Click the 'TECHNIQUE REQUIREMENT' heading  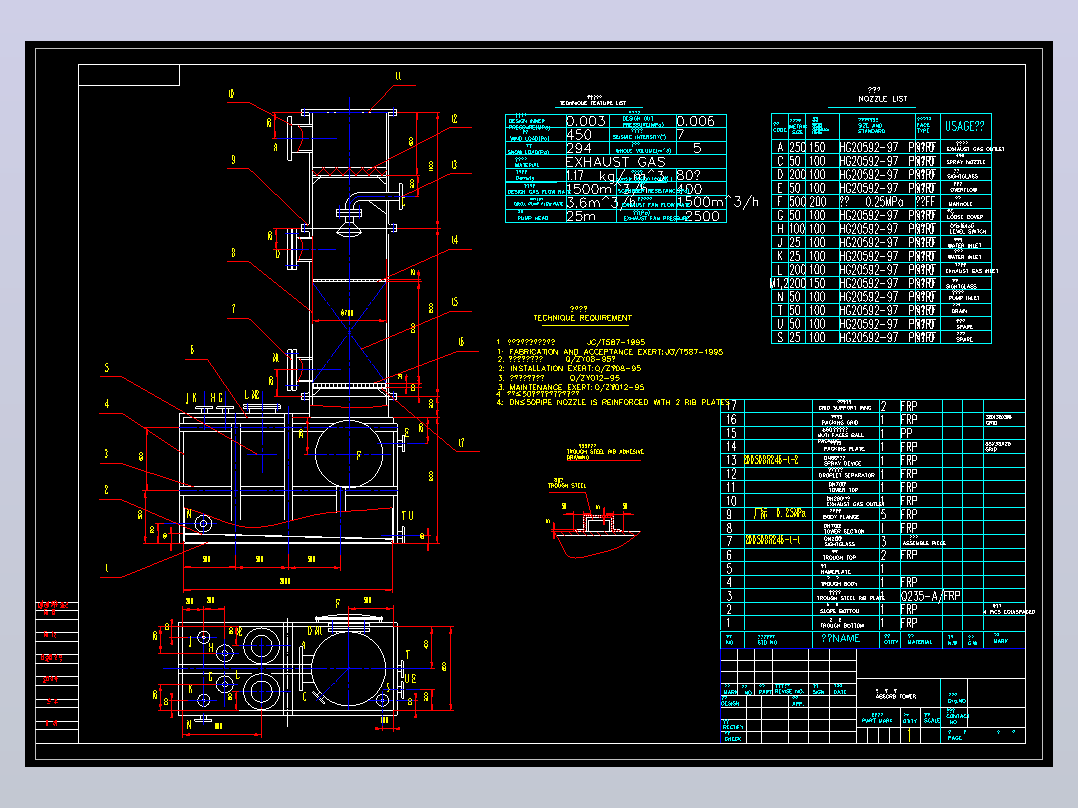point(582,318)
